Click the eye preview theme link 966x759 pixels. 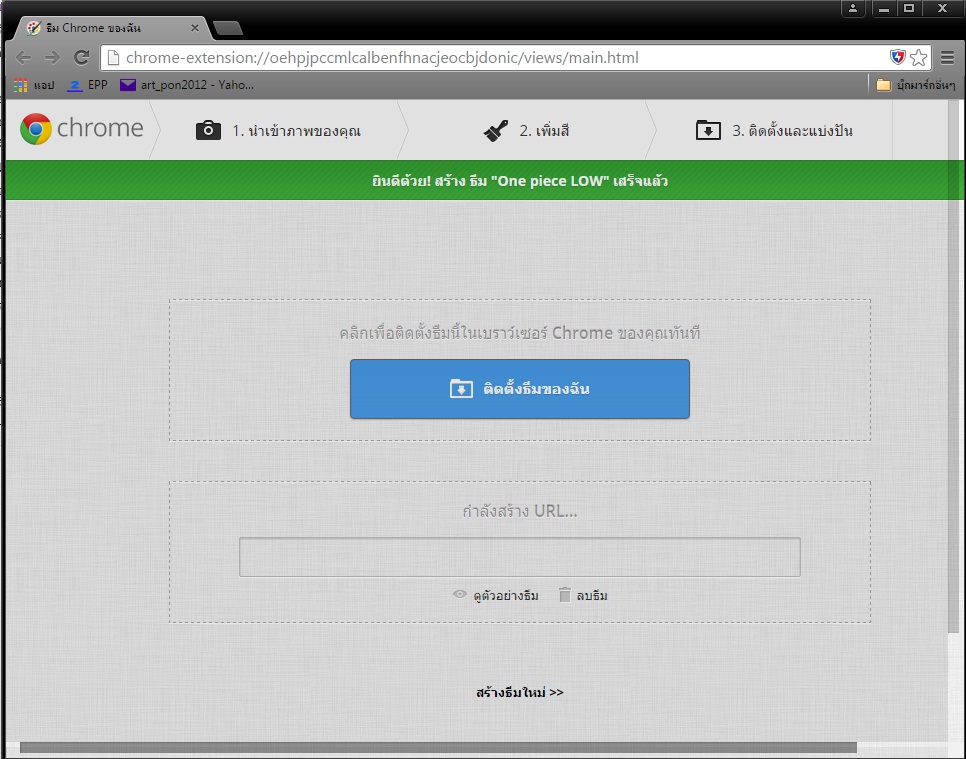coord(496,595)
